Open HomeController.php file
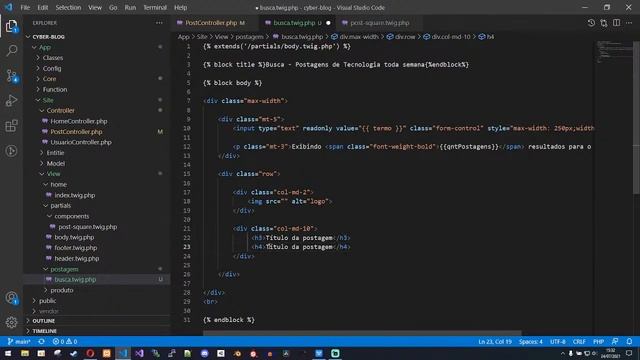640x360 pixels. coord(79,121)
